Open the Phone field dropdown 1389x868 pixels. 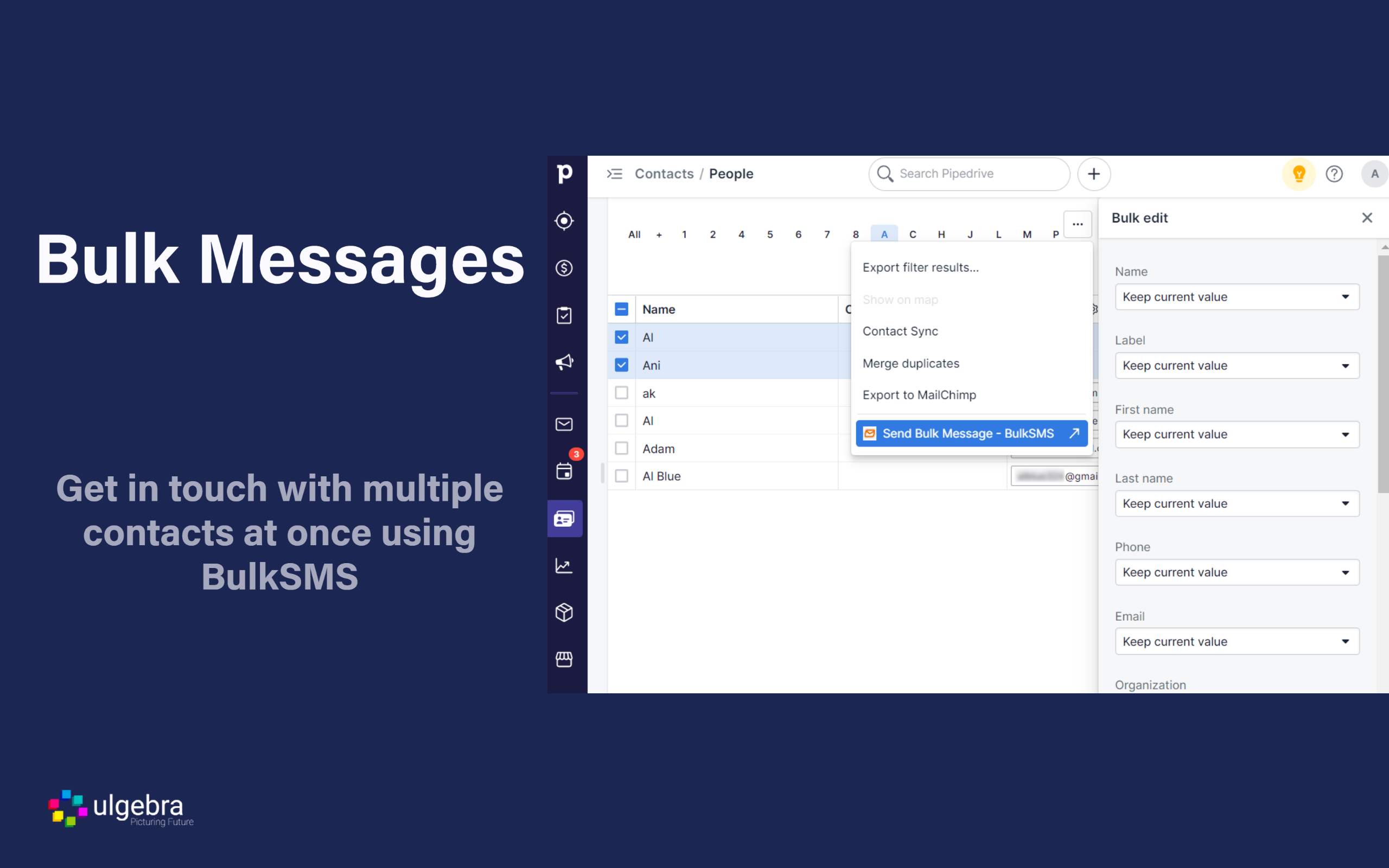pos(1237,572)
